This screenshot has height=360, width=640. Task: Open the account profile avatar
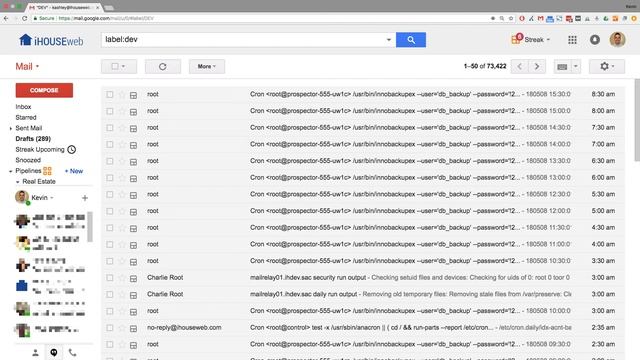[x=617, y=40]
